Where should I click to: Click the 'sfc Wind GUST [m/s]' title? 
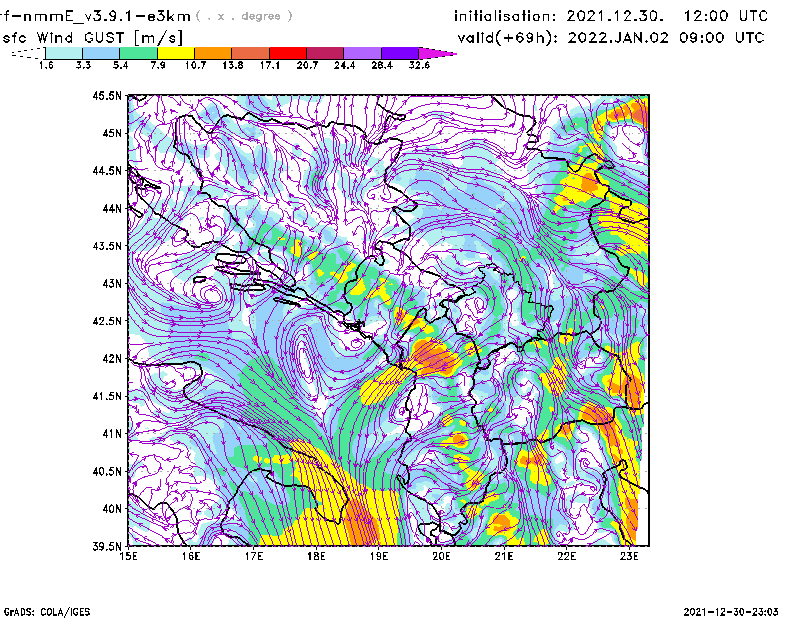93,38
